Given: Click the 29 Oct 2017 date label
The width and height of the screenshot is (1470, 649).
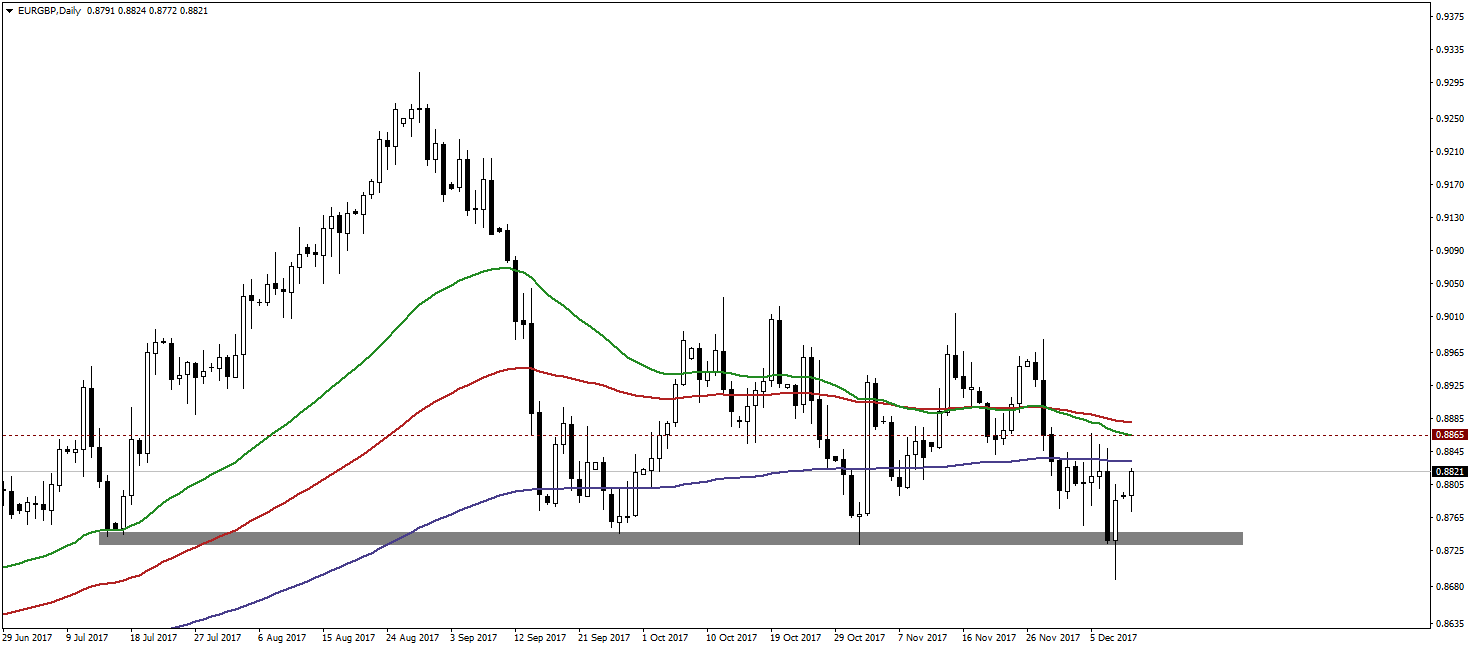Looking at the screenshot, I should click(860, 637).
